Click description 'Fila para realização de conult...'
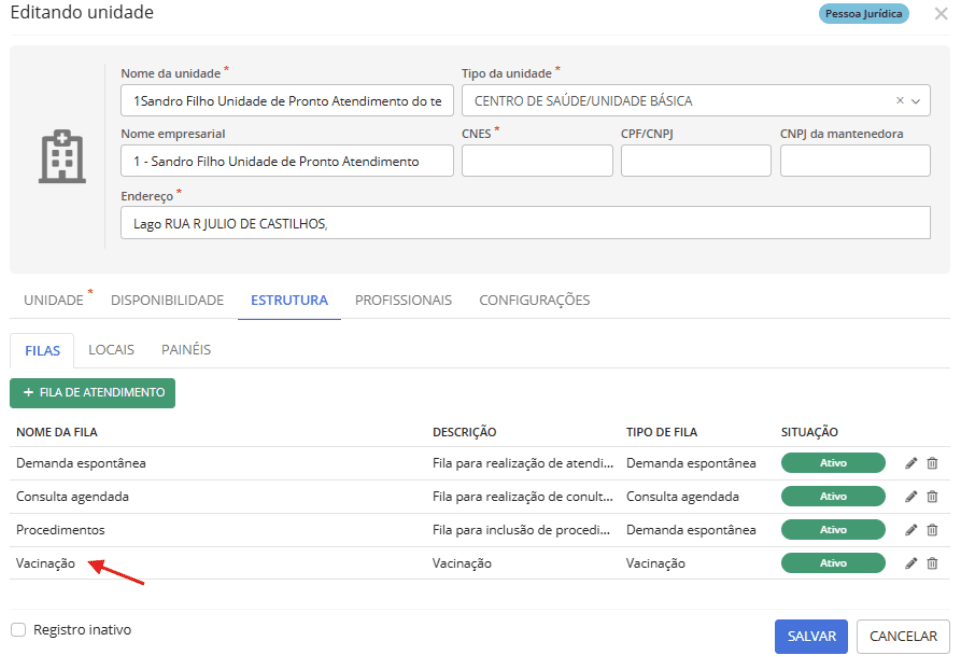This screenshot has height=657, width=958. click(x=523, y=496)
